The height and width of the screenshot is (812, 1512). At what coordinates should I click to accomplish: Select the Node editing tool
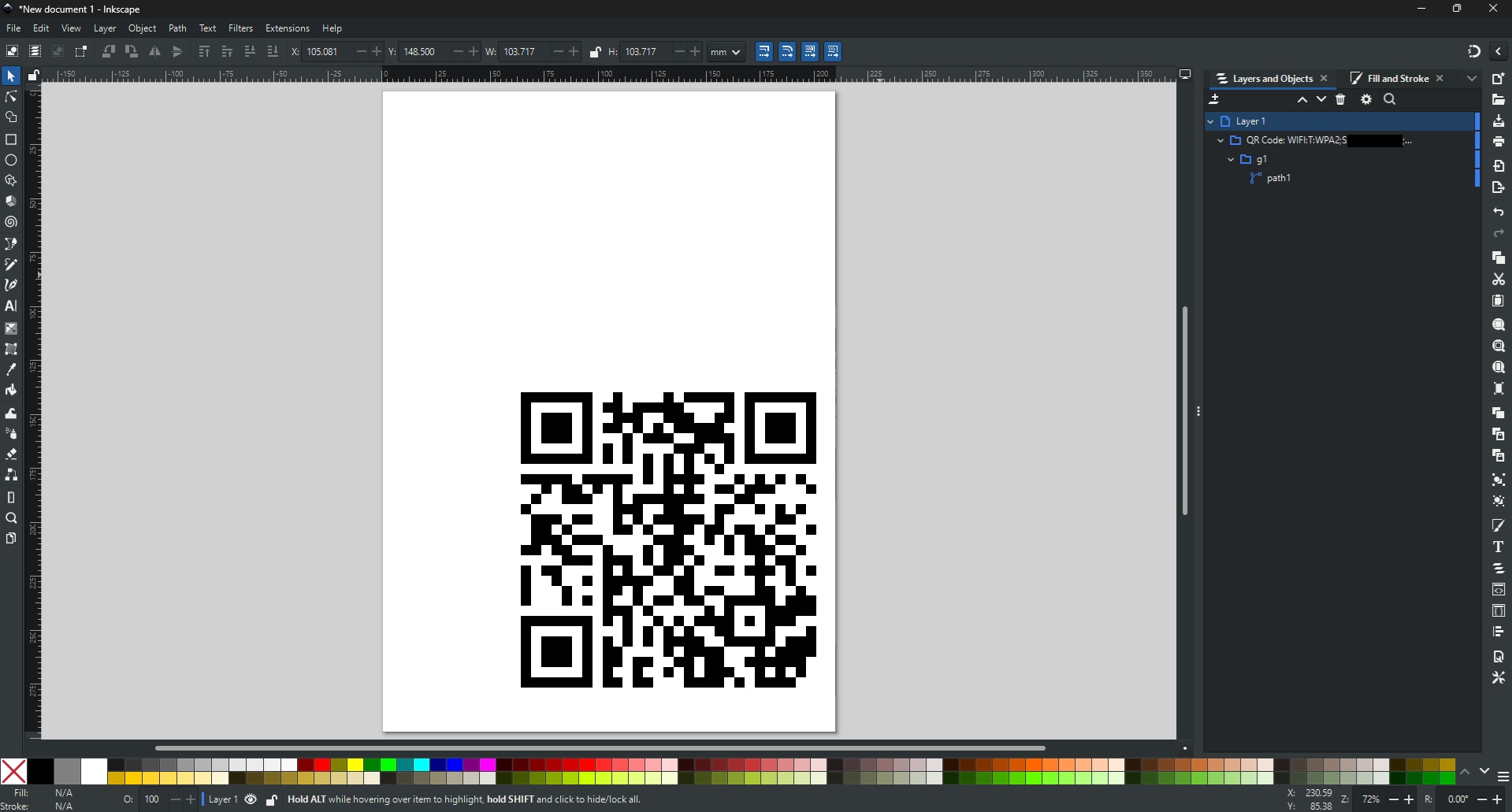[11, 97]
